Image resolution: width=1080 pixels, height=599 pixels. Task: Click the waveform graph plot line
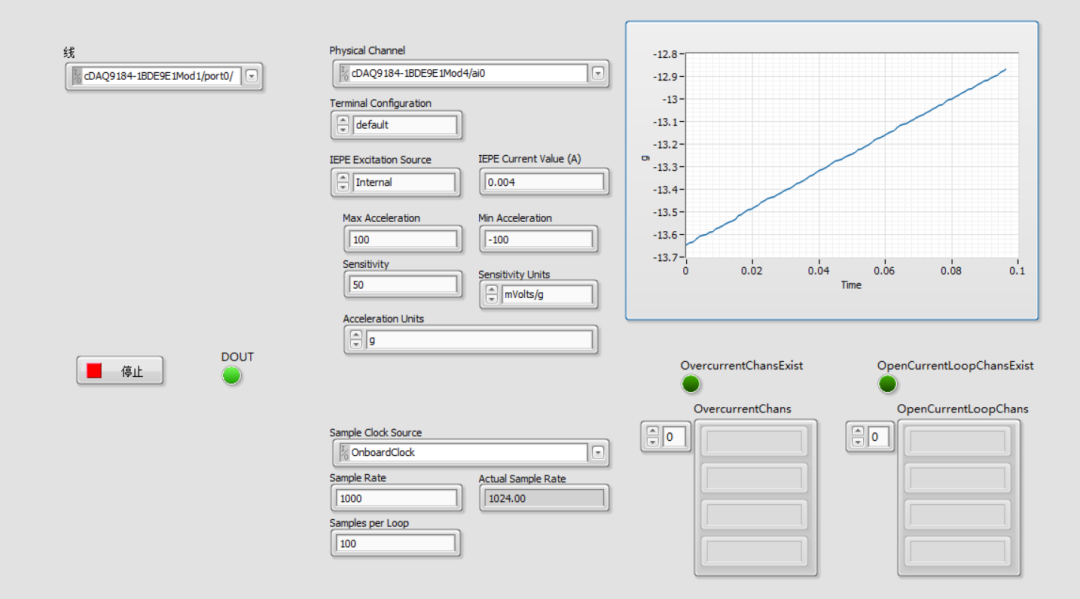point(846,158)
